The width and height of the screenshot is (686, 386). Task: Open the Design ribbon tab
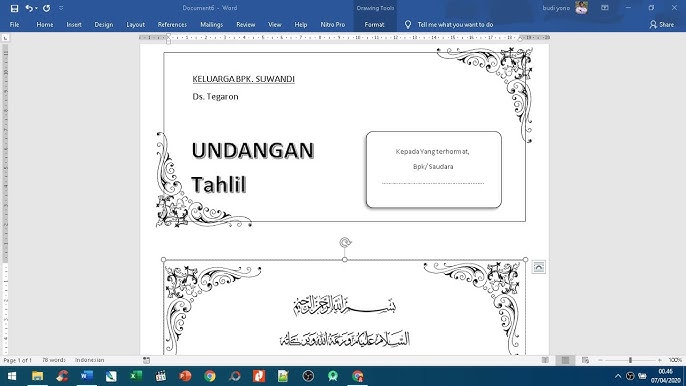click(104, 25)
